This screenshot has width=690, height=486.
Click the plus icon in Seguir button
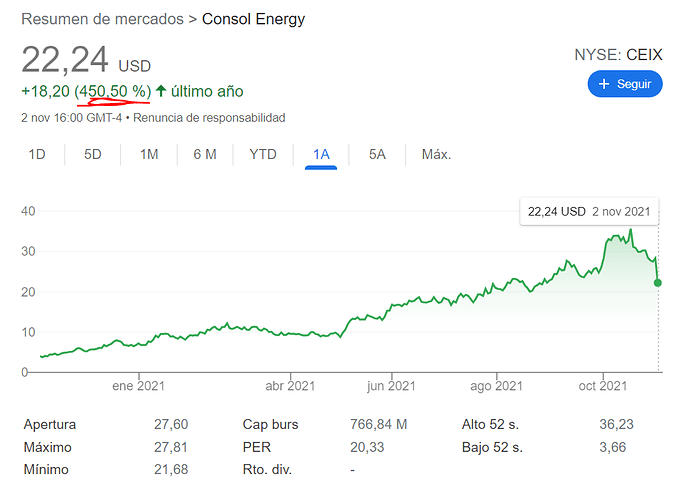click(x=604, y=84)
